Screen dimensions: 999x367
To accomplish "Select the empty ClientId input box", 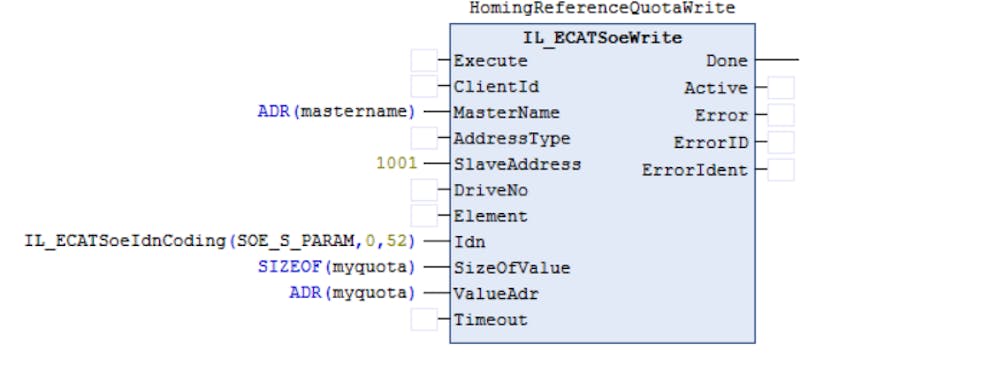I will point(424,86).
